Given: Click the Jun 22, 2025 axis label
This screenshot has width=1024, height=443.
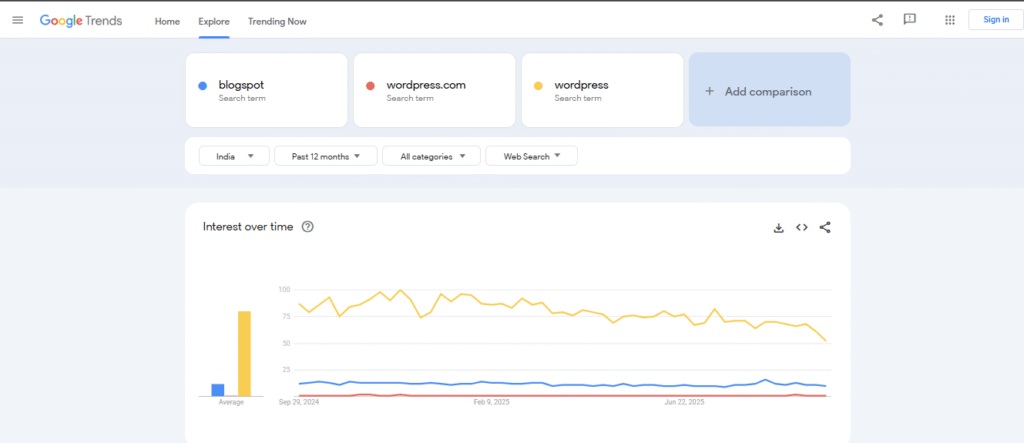Looking at the screenshot, I should pos(684,402).
